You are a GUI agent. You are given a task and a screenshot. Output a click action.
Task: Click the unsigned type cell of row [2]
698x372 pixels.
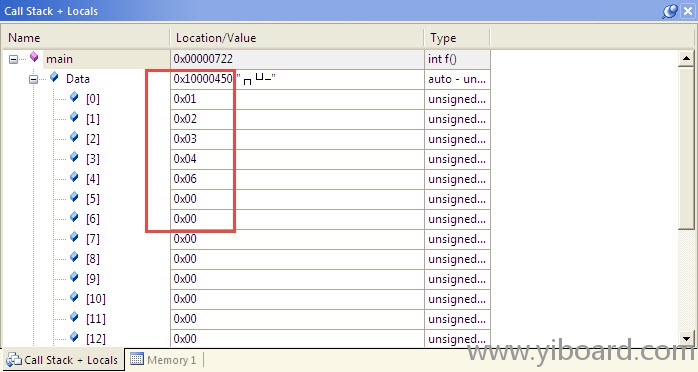[x=457, y=139]
